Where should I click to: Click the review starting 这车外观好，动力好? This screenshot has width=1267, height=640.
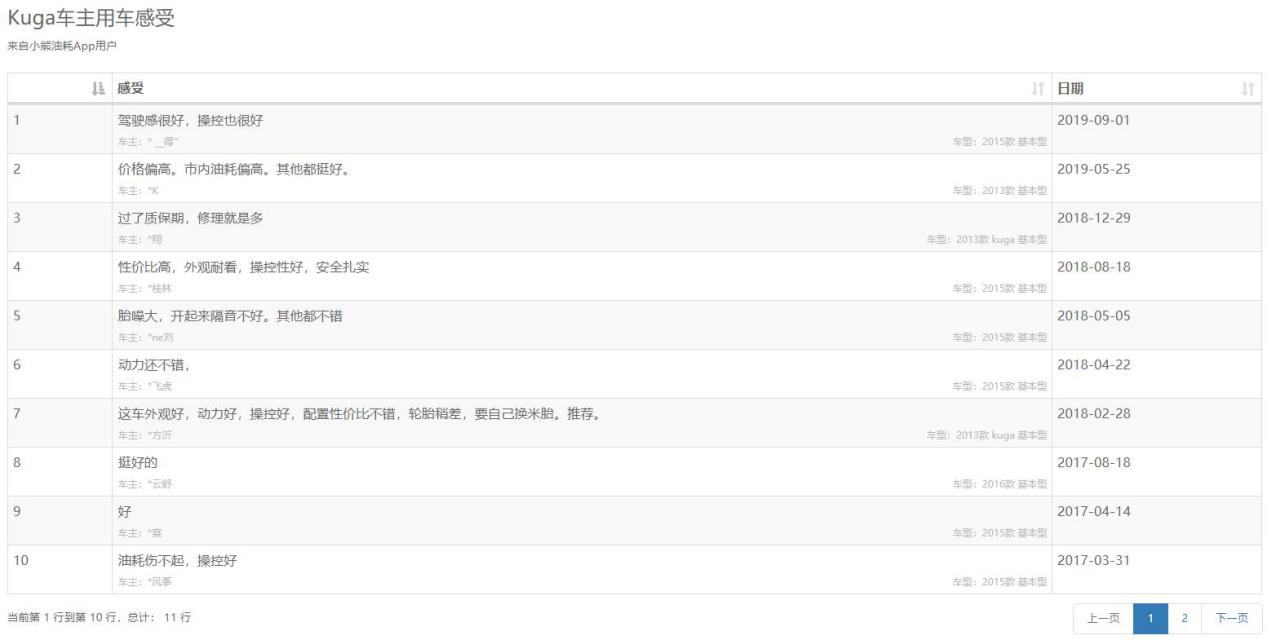click(359, 414)
